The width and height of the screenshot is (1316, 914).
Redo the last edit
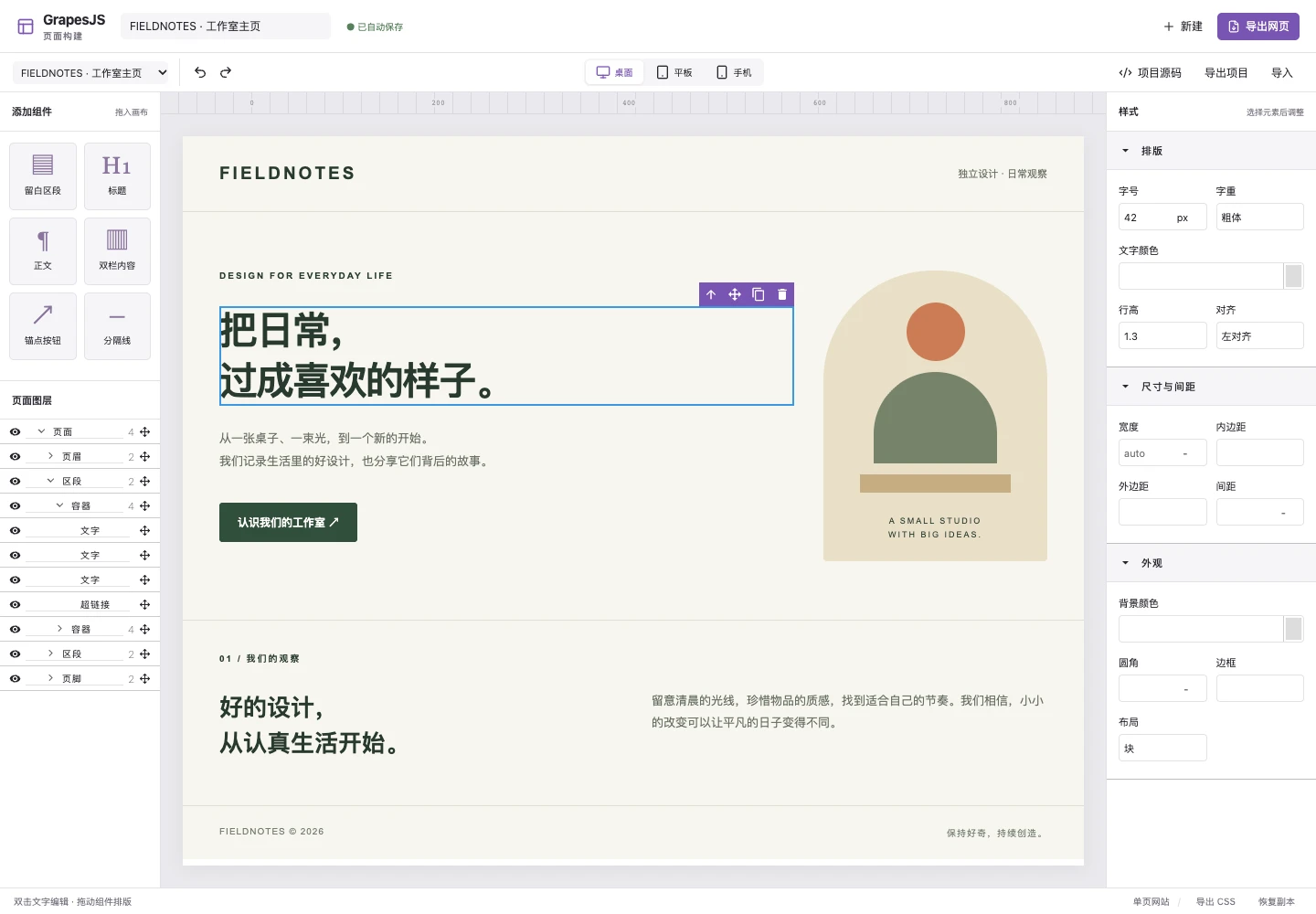coord(226,72)
